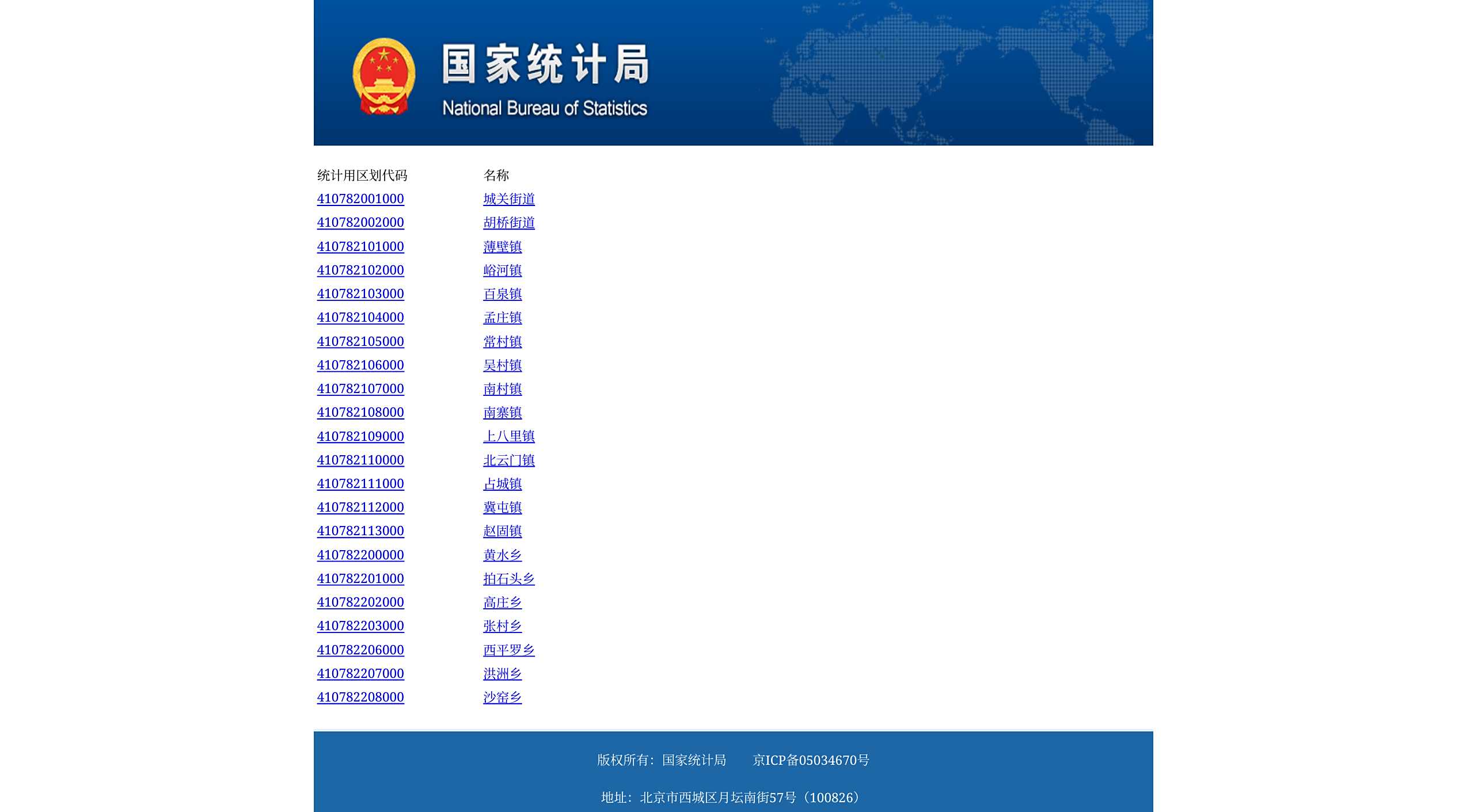1474x812 pixels.
Task: Click the 国家统计局 banner title
Action: coord(545,64)
